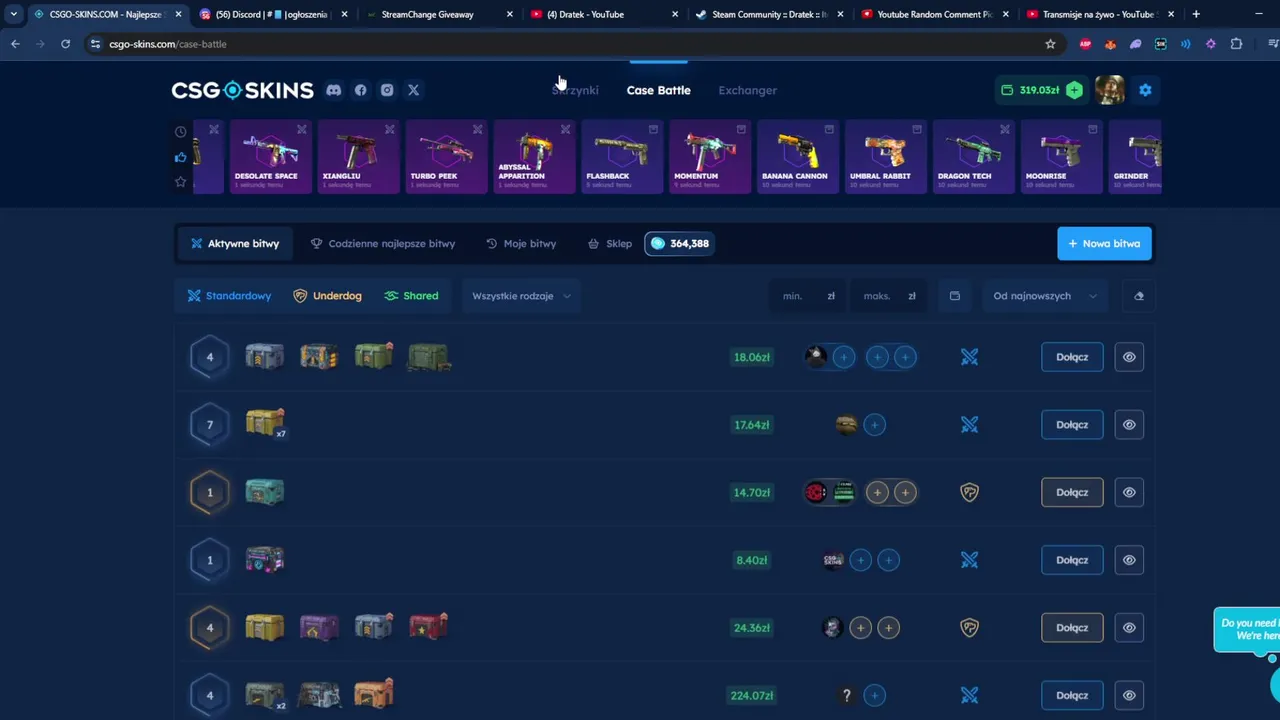
Task: Watch the 224.07zł battle via eye icon
Action: click(1129, 695)
